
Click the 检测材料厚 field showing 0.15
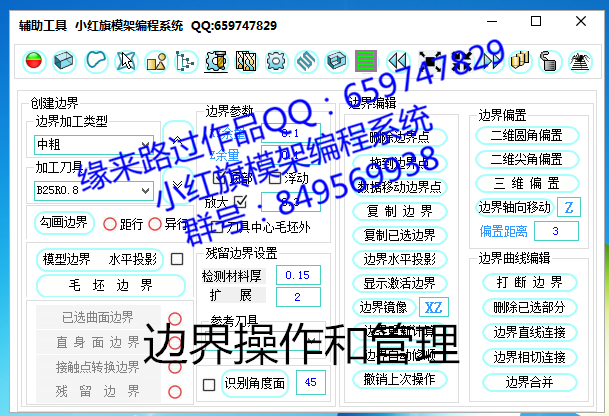(298, 275)
